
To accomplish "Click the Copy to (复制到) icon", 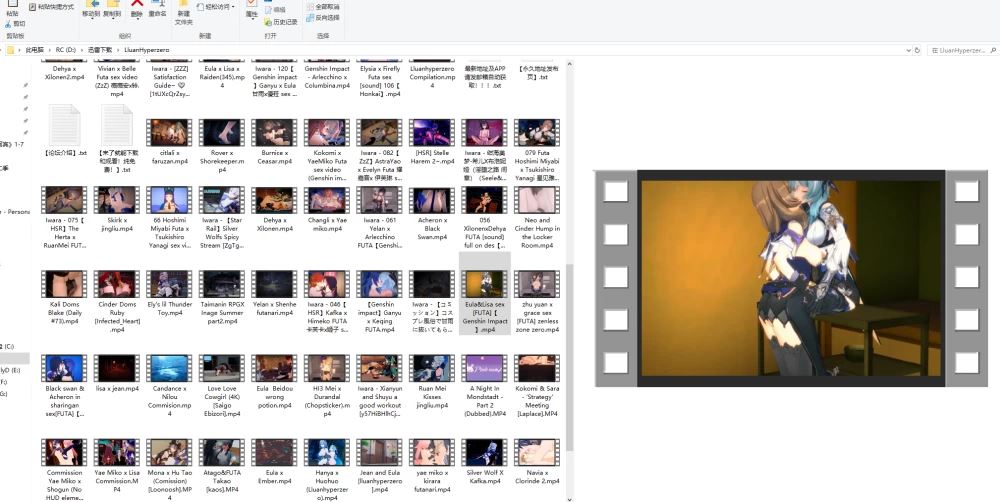I will pyautogui.click(x=114, y=4).
